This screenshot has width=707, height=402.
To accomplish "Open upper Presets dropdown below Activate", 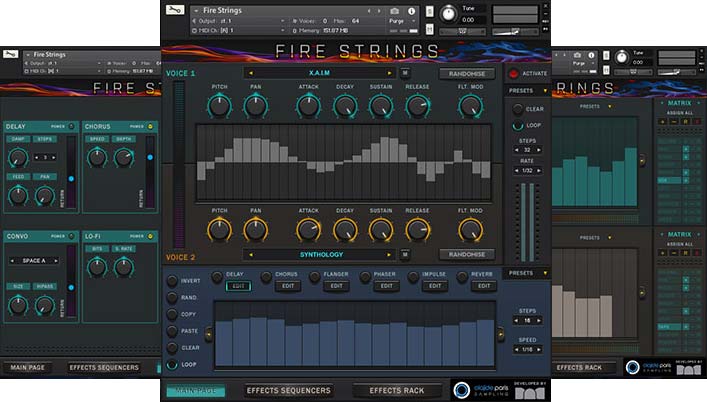I will click(528, 91).
